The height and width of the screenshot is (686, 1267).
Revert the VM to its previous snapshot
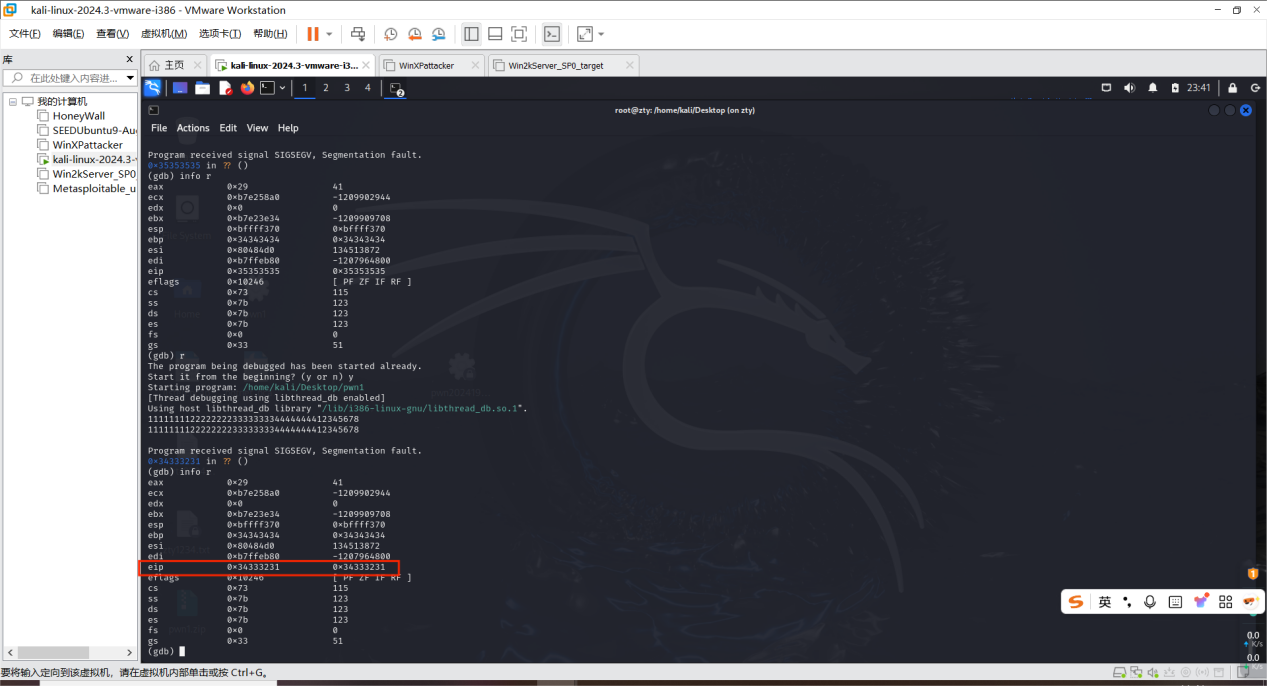414,34
